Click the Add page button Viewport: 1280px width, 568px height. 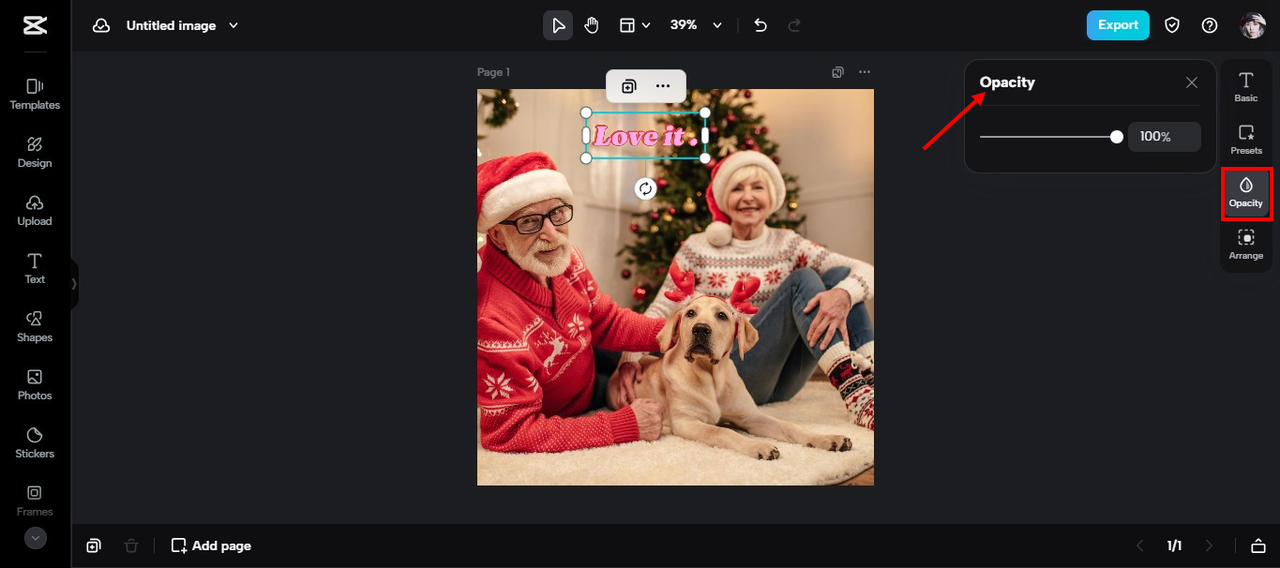coord(211,546)
